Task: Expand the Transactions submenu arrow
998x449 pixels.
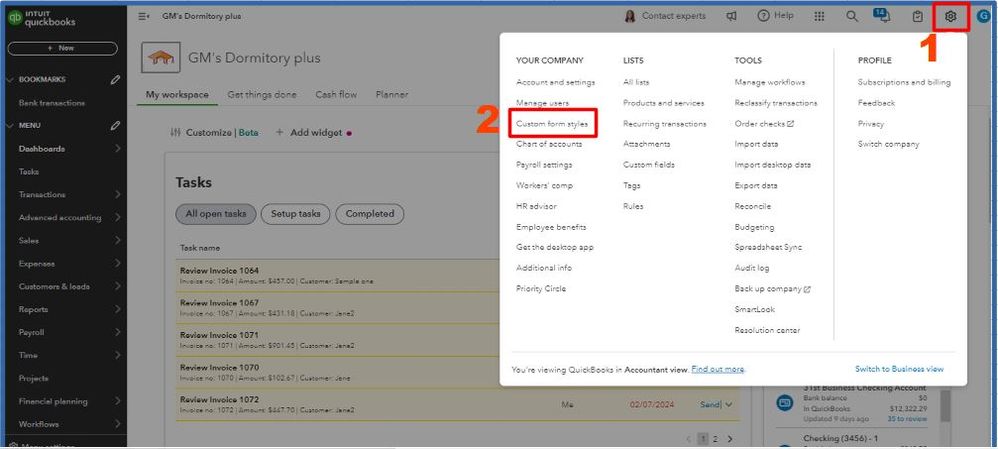Action: (118, 194)
